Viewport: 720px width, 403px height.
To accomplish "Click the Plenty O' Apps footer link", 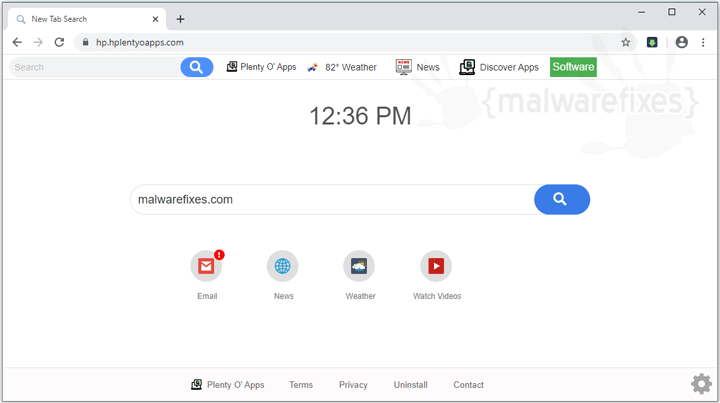I will (x=227, y=385).
